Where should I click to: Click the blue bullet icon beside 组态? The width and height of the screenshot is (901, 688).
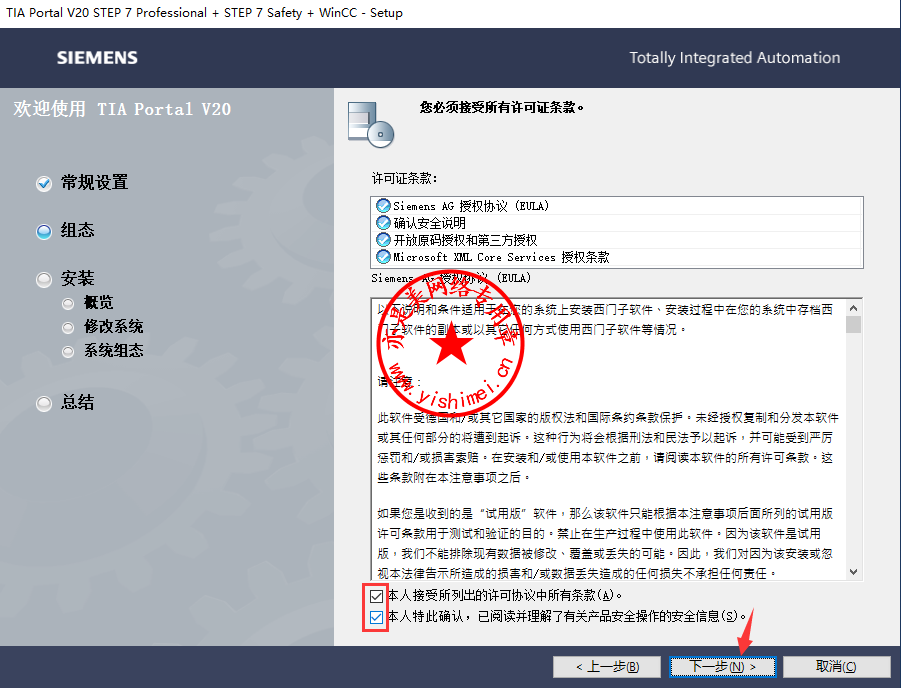click(x=44, y=232)
